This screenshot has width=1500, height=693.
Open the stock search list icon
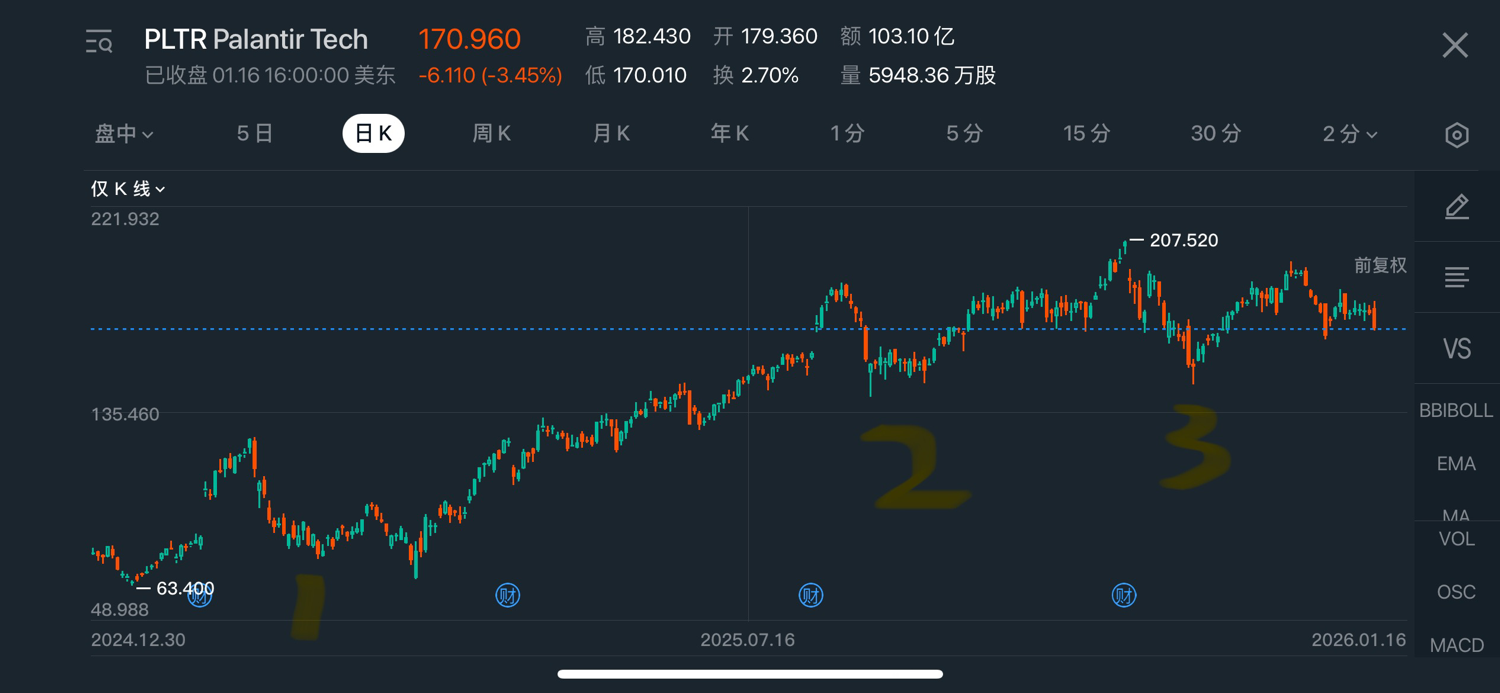(99, 42)
